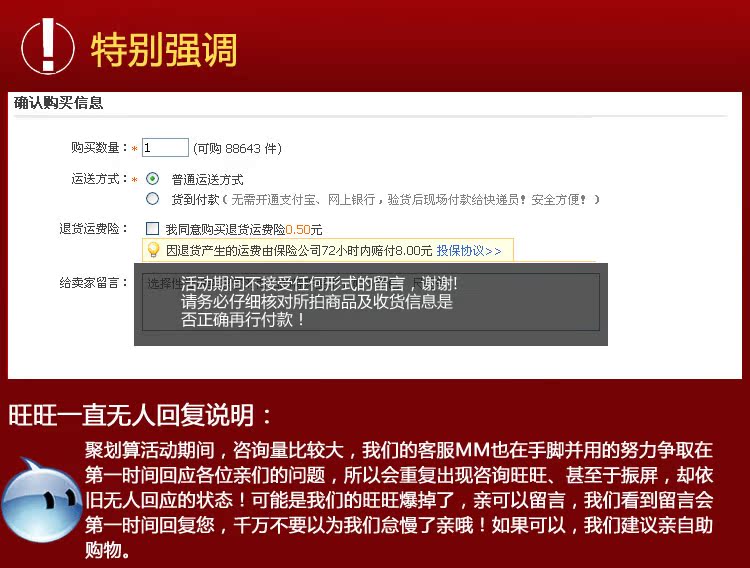Image resolution: width=750 pixels, height=568 pixels.
Task: Click the 退货运费险 field label
Action: pyautogui.click(x=93, y=229)
